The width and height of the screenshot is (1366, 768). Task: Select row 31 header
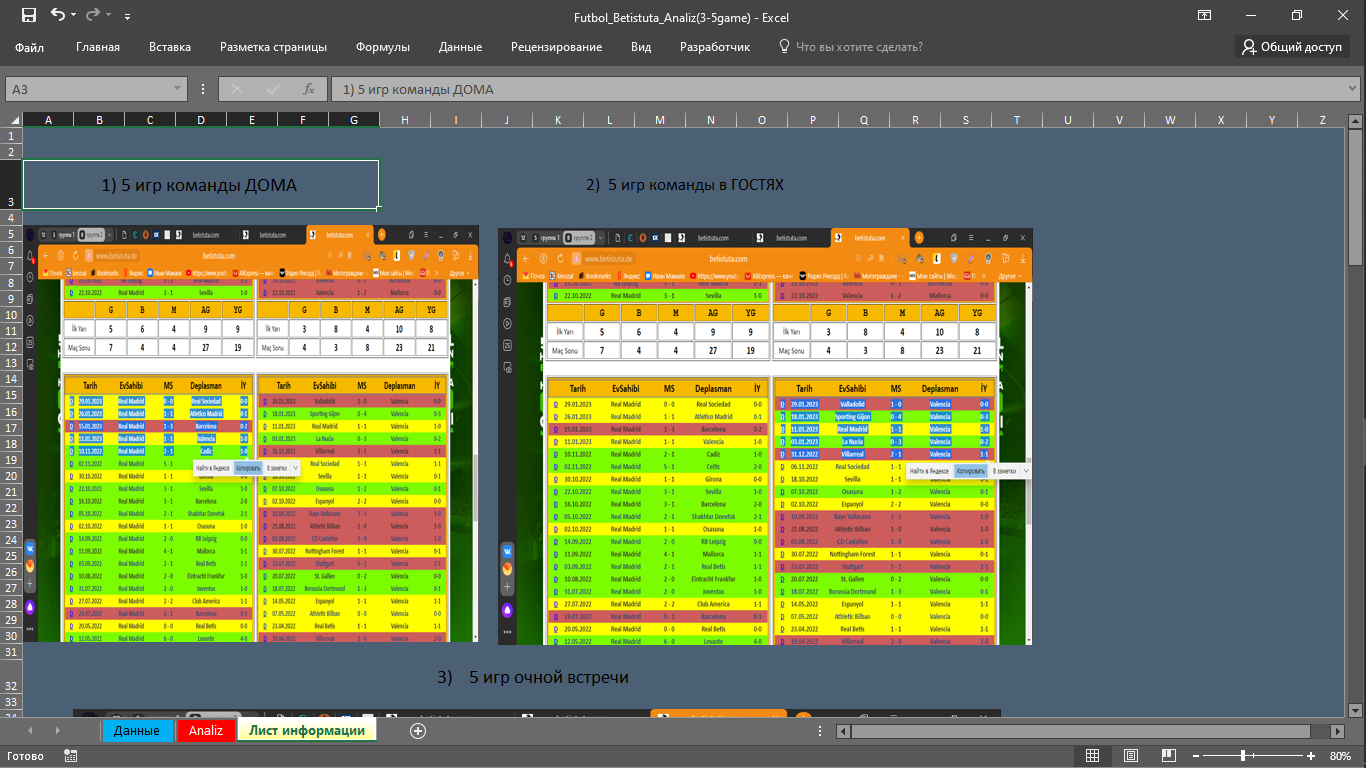[11, 652]
